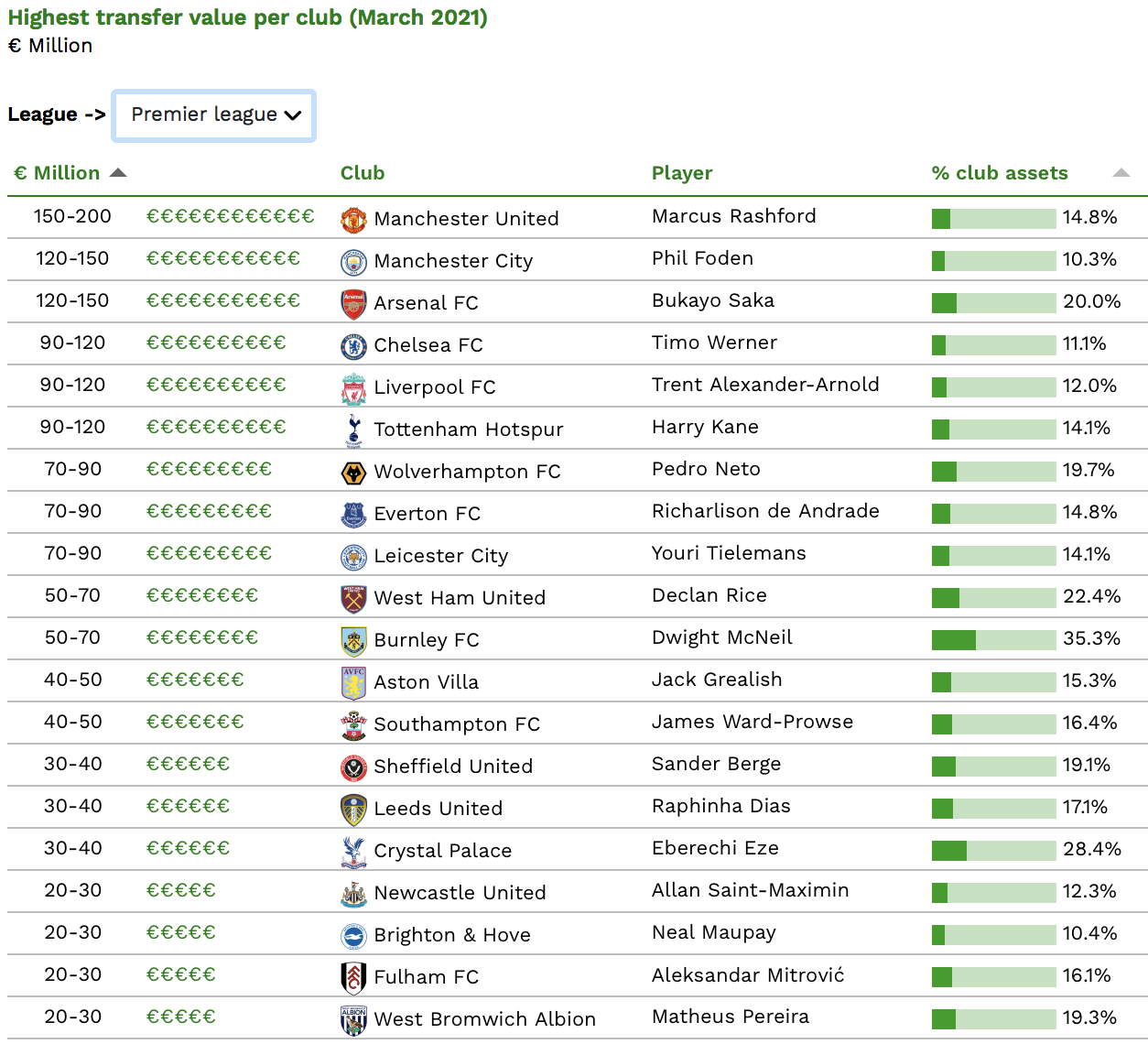Click the Club column header
The width and height of the screenshot is (1148, 1055).
(x=363, y=173)
